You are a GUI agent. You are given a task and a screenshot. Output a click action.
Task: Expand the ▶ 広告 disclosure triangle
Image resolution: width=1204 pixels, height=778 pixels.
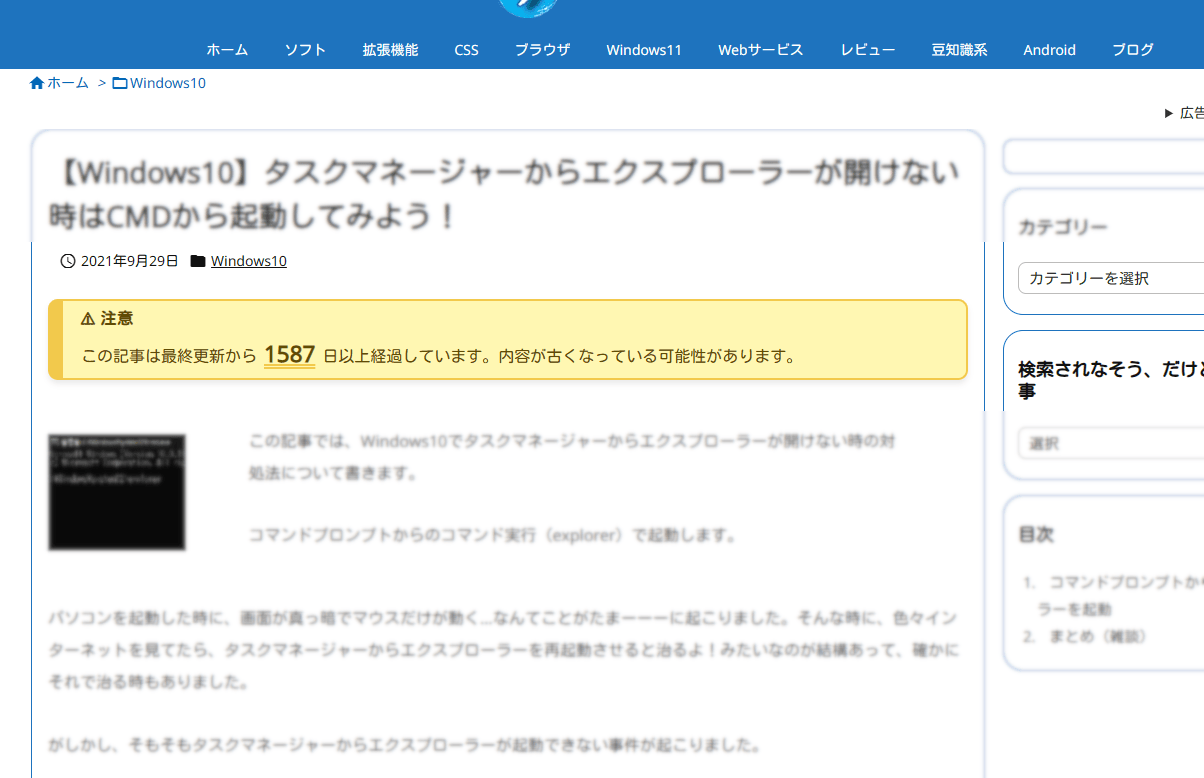(x=1169, y=113)
